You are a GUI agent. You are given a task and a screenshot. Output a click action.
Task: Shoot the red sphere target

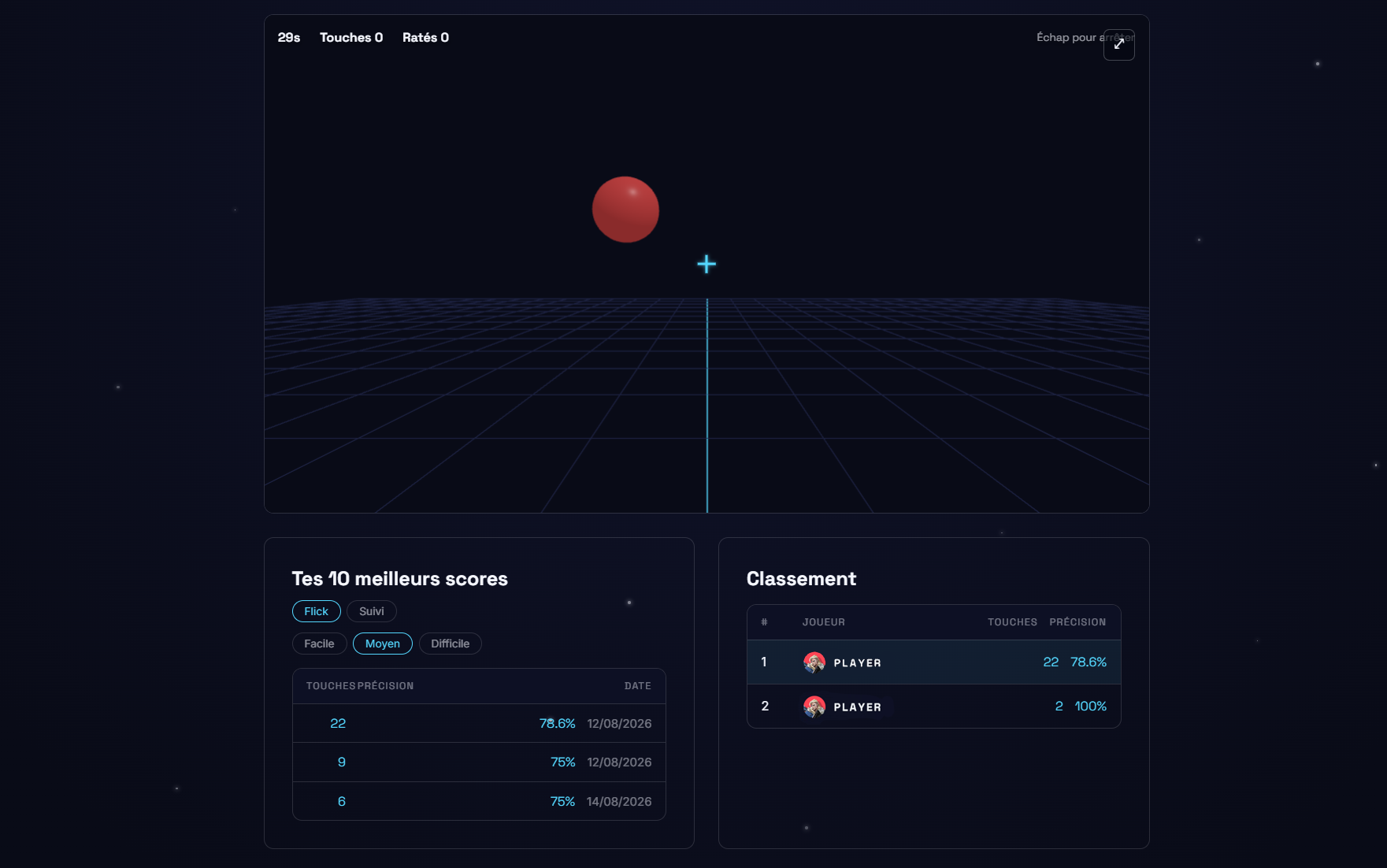[x=625, y=210]
